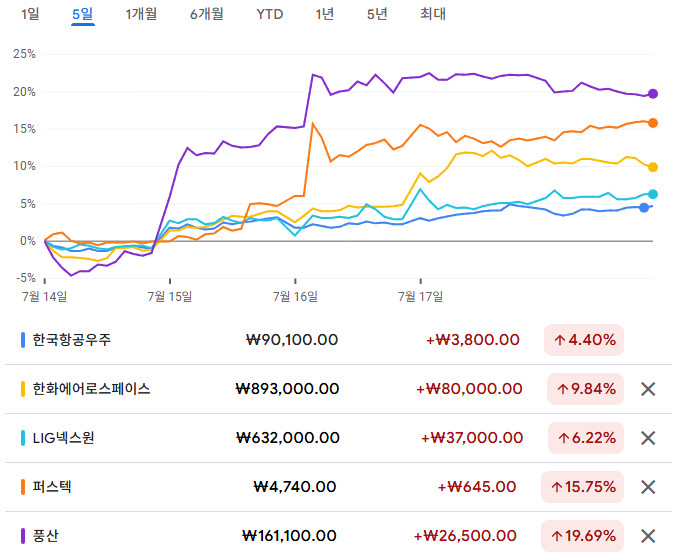Click the teal LIG넥스원 endpoint dot

pos(653,194)
